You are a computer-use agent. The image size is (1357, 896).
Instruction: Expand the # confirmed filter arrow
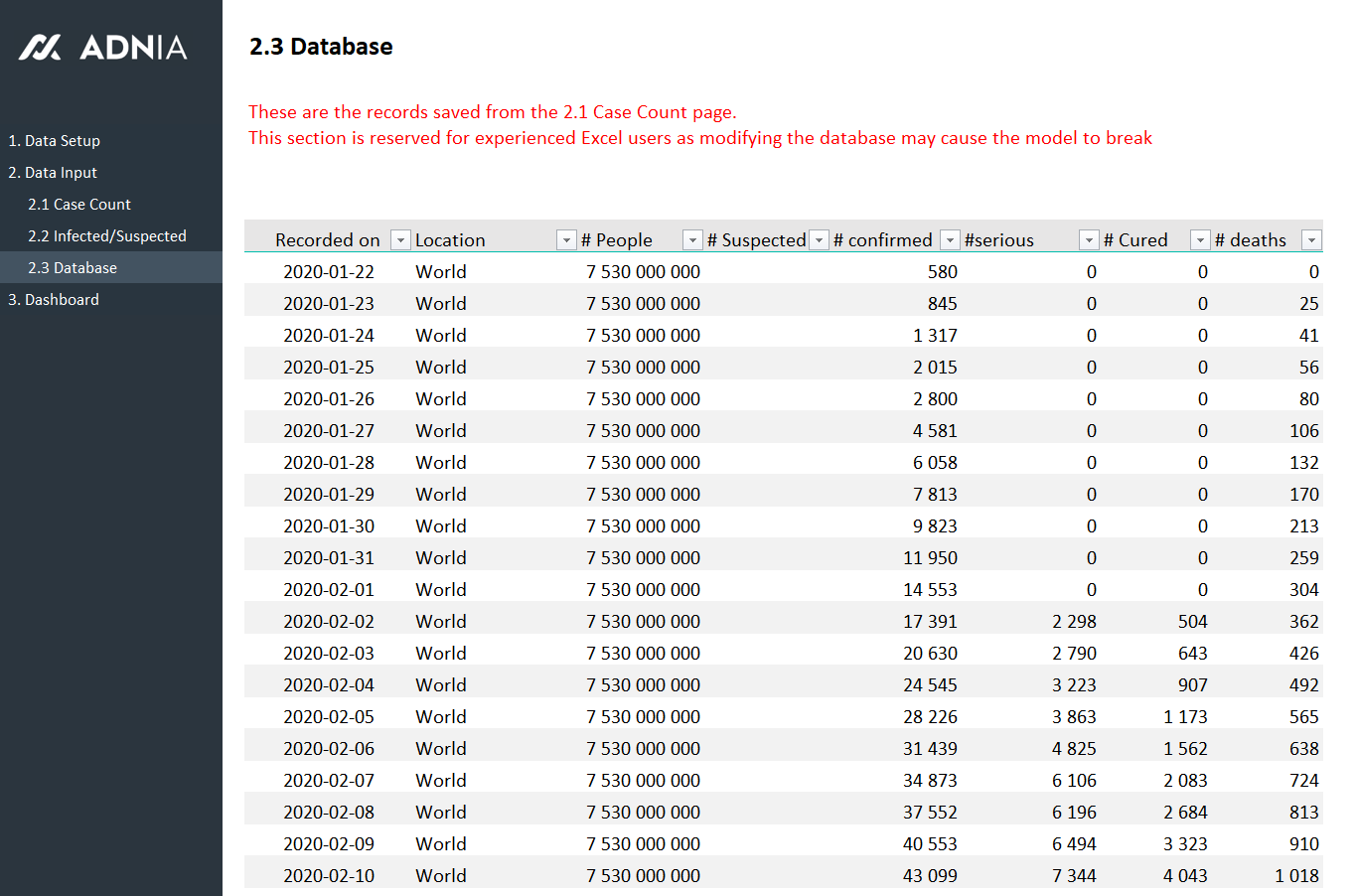pos(950,240)
